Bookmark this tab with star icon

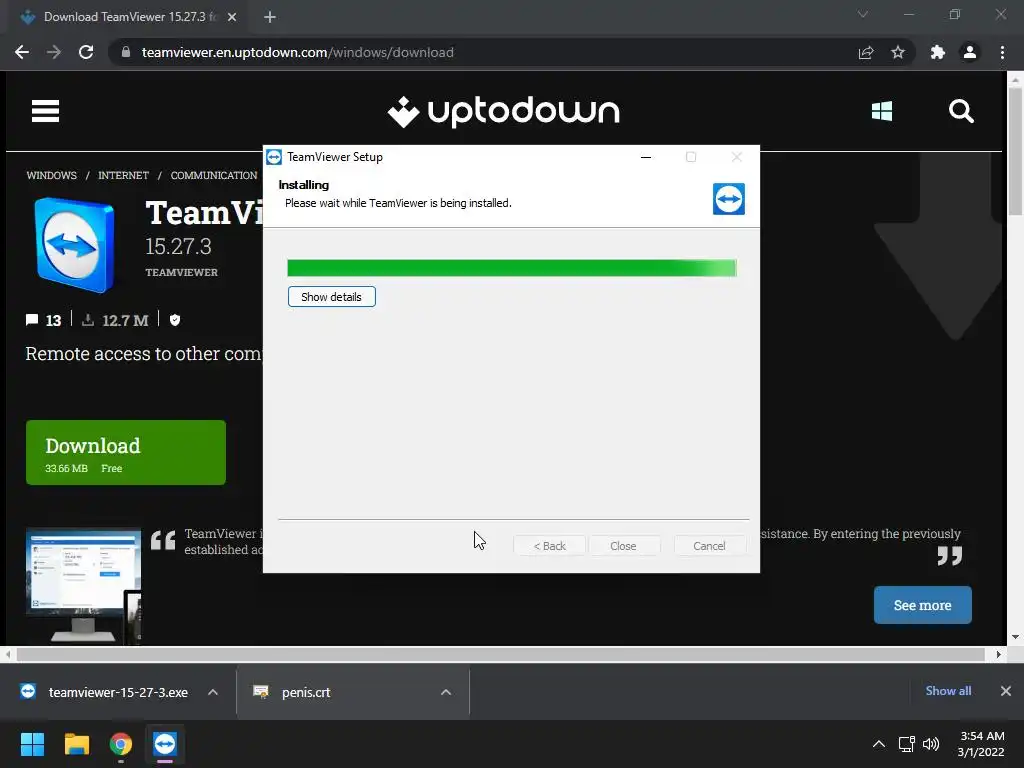(x=898, y=52)
